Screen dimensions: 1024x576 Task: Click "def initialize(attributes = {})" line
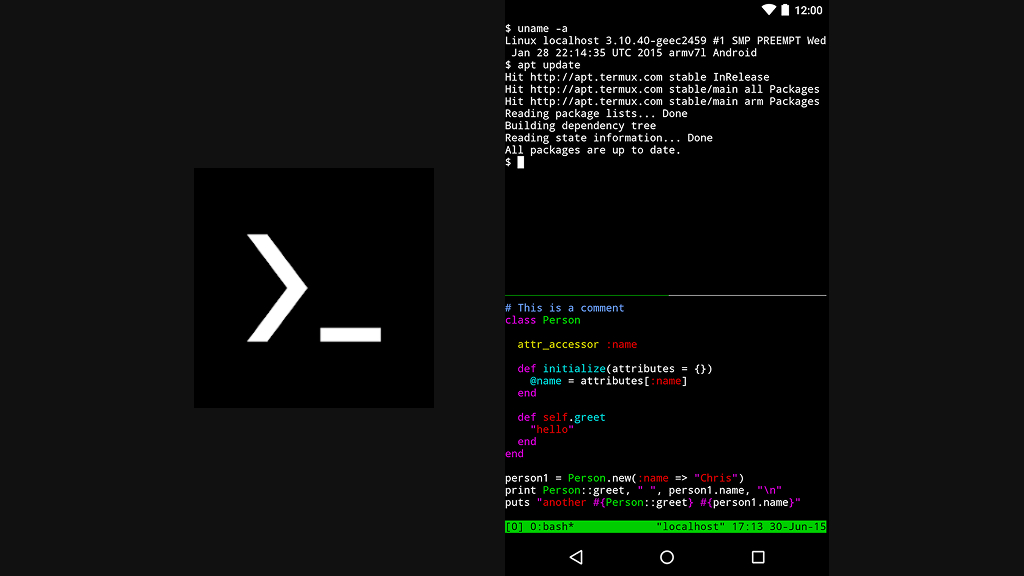click(615, 368)
